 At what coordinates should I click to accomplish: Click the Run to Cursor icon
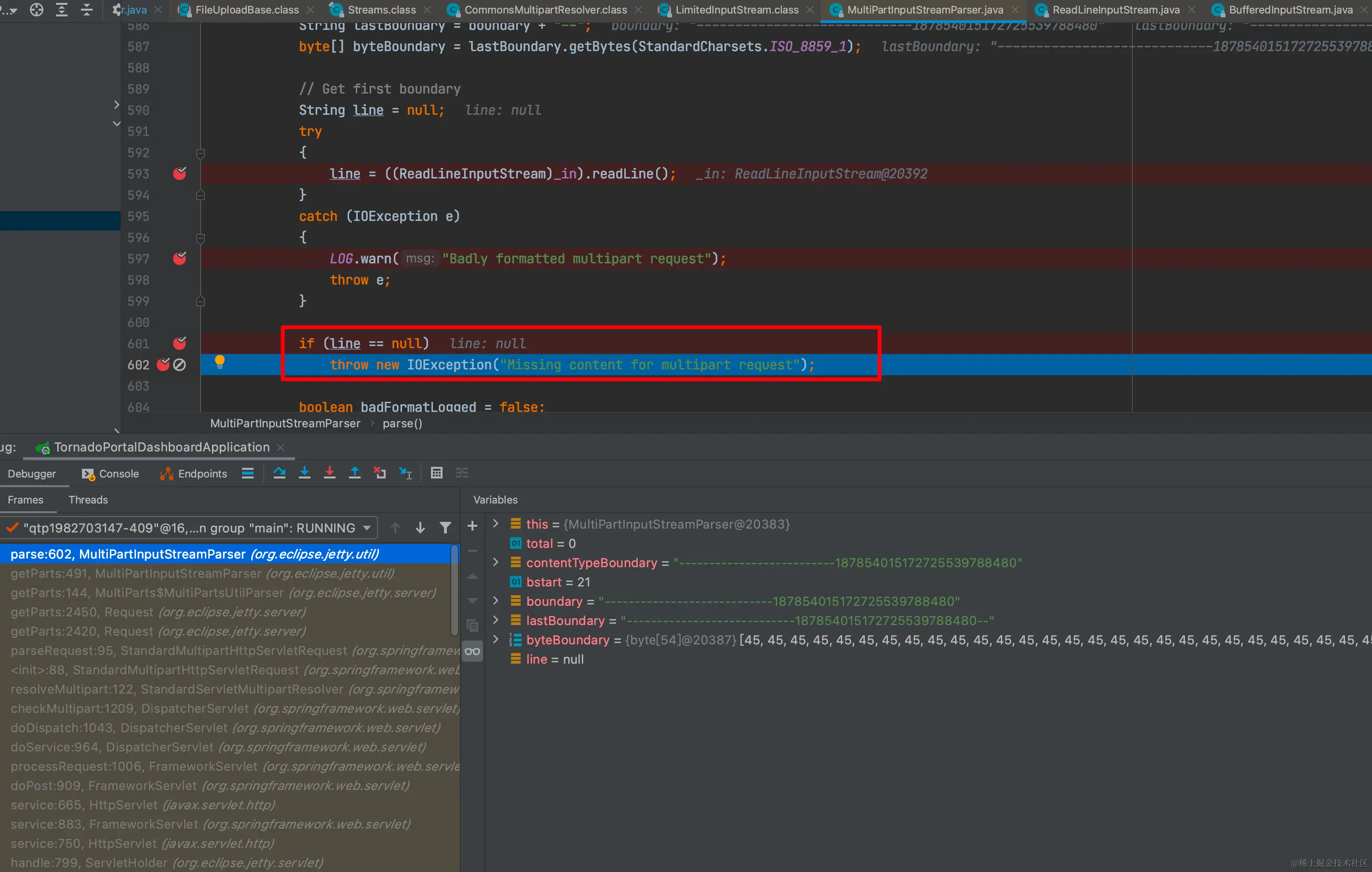[405, 473]
